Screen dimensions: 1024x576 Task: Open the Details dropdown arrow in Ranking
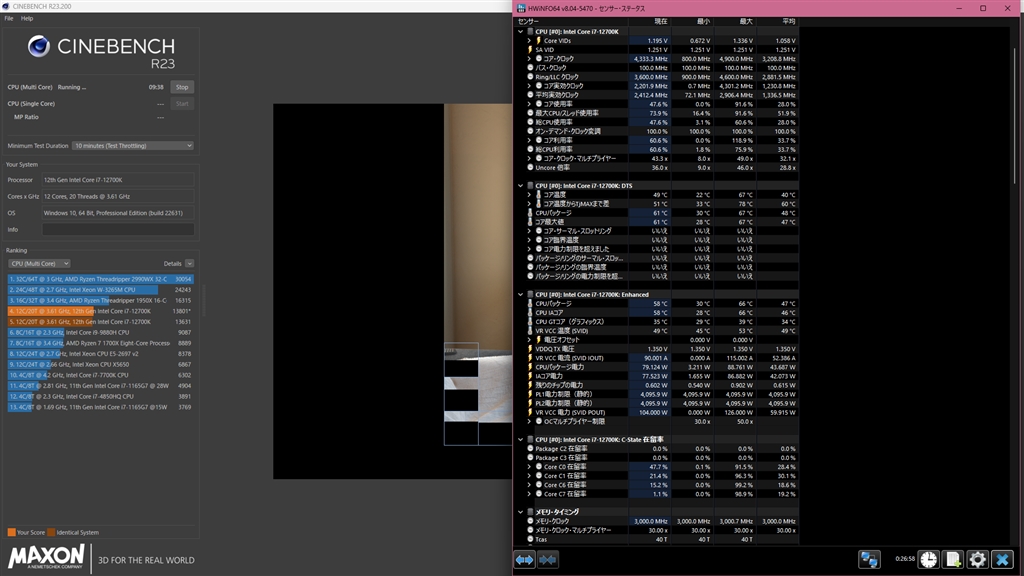[x=189, y=264]
